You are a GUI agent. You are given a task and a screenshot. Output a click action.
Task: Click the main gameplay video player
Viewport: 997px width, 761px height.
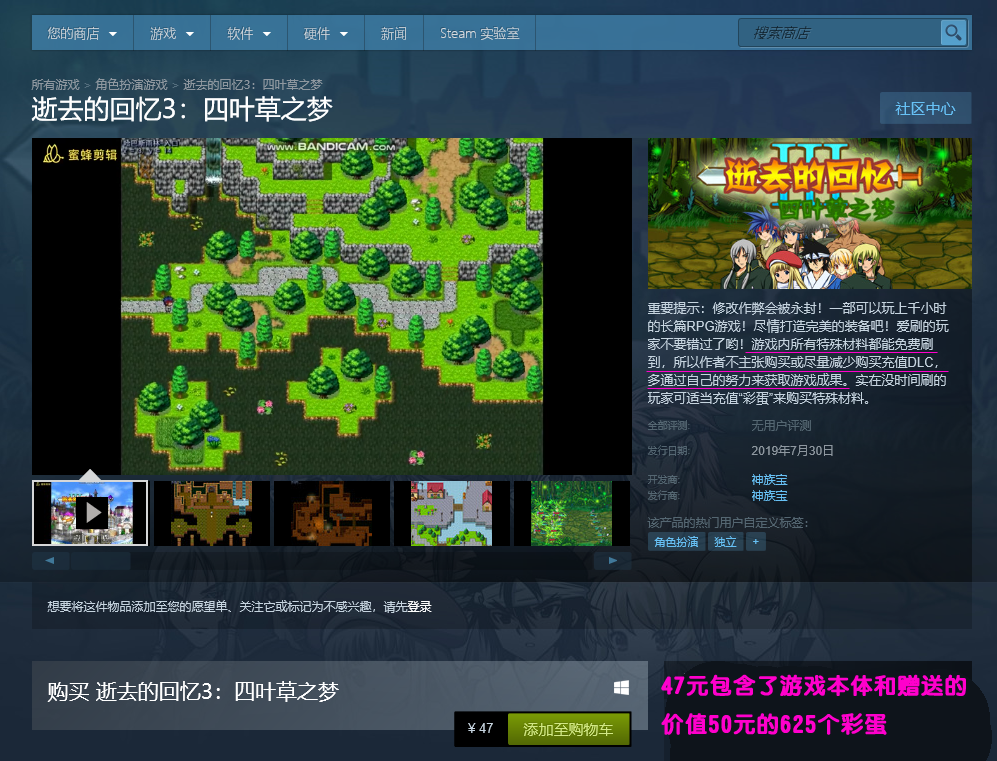coord(332,306)
